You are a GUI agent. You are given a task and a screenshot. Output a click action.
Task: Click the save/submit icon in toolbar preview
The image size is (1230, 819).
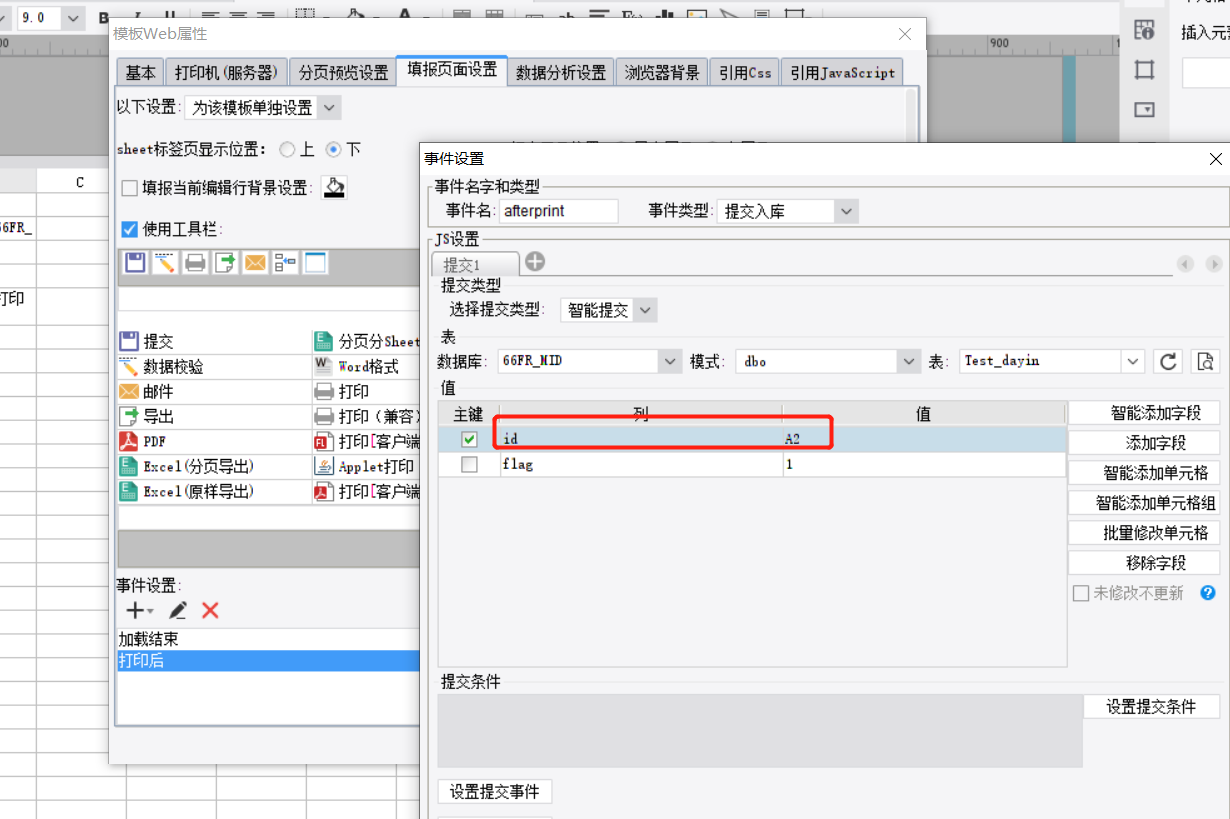[x=134, y=263]
